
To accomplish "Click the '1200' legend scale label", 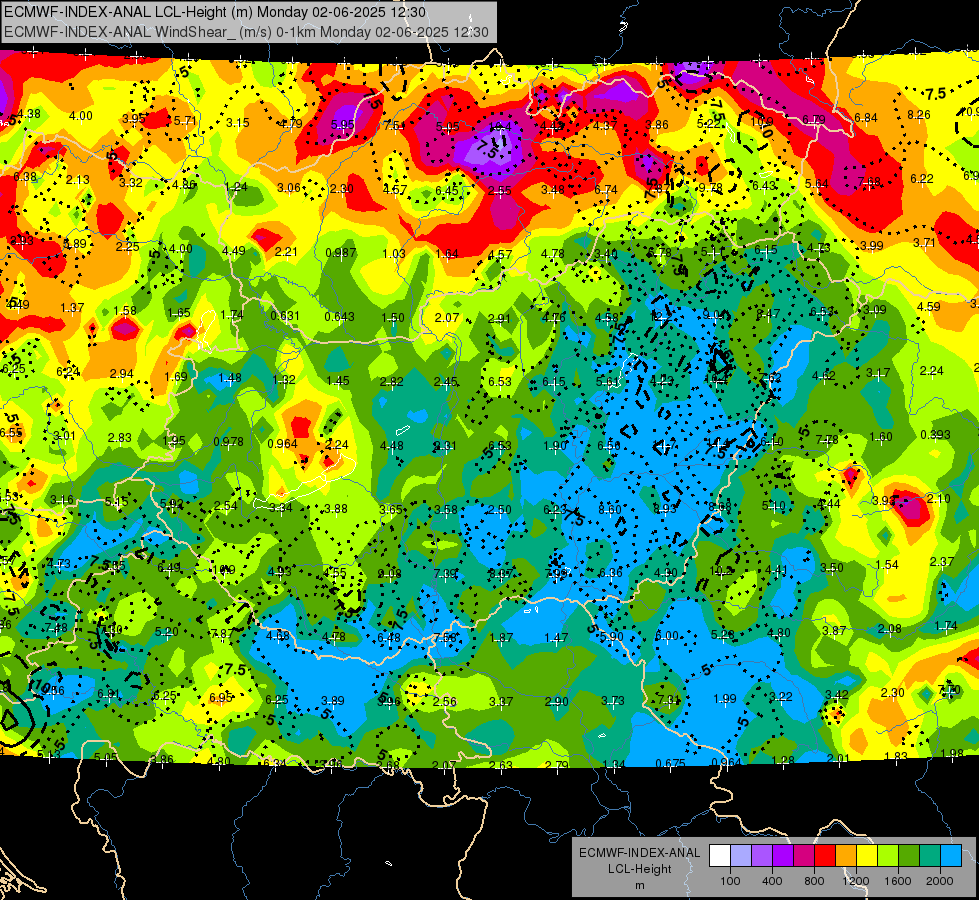I will pos(856,881).
